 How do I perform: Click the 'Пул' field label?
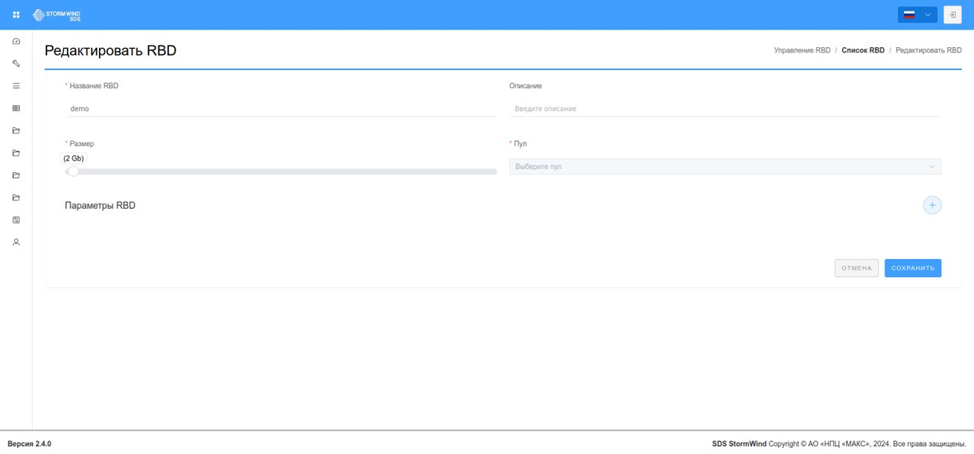coord(521,143)
